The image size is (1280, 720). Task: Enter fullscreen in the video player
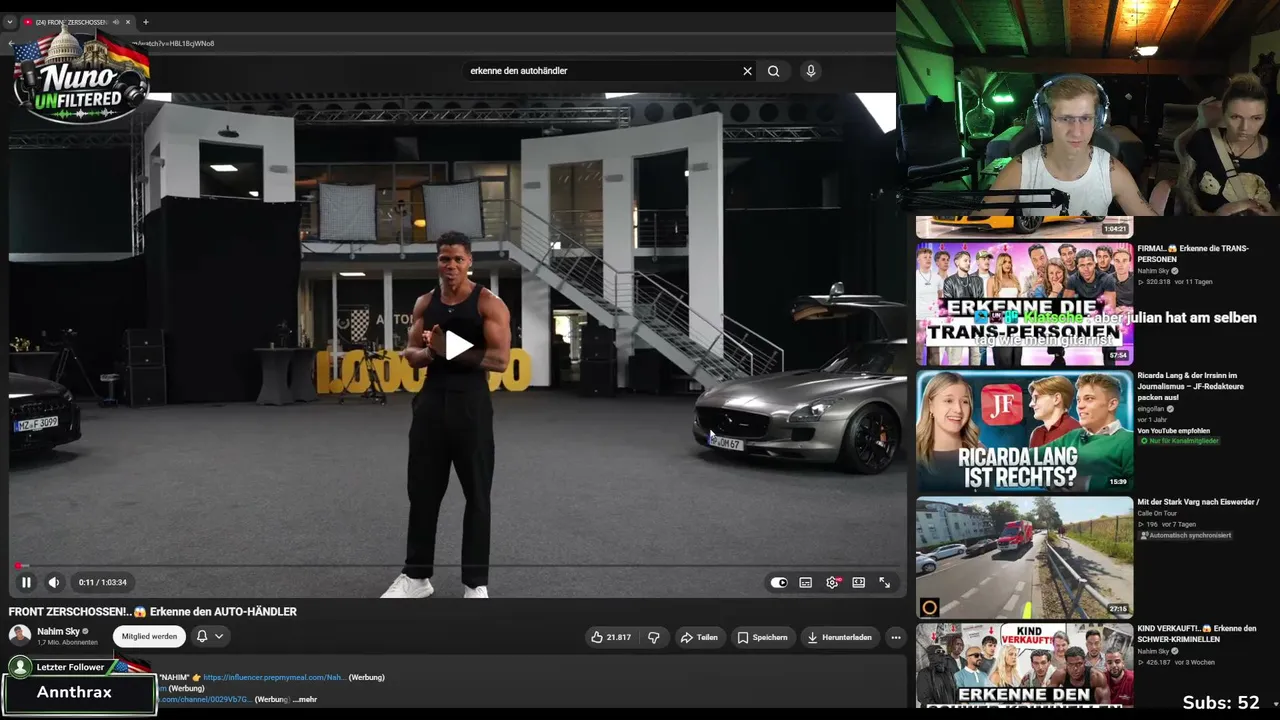[x=885, y=582]
